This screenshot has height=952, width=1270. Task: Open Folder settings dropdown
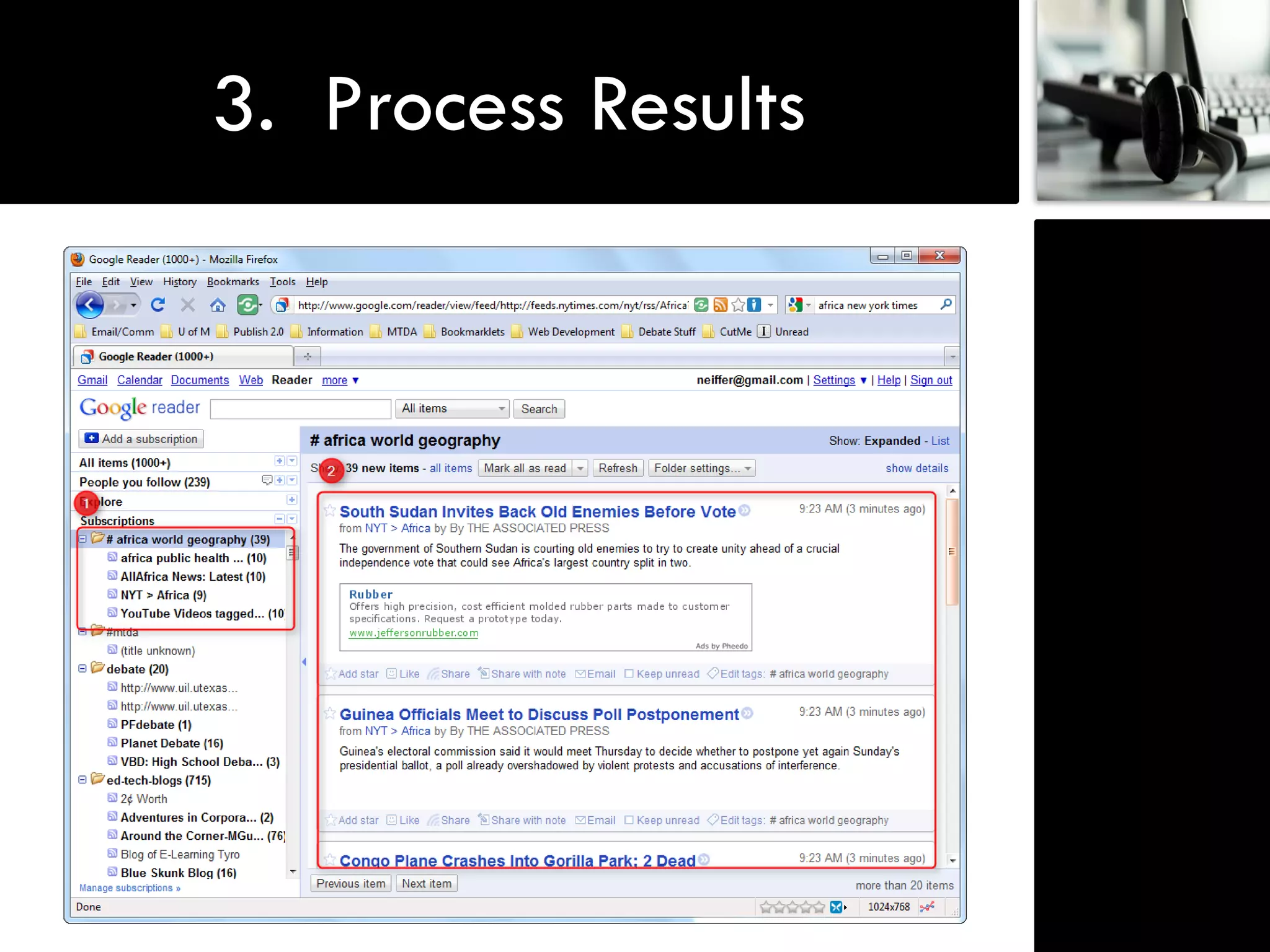(702, 469)
